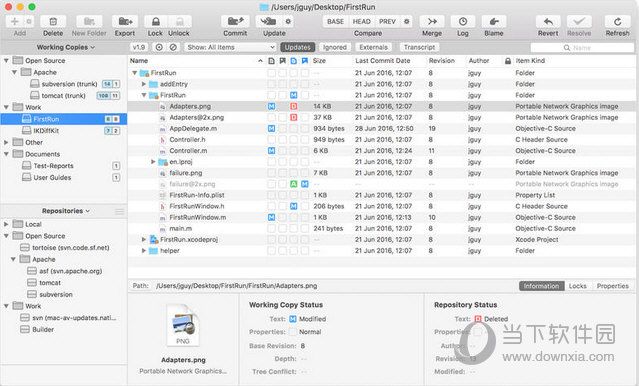The height and width of the screenshot is (386, 639).
Task: Click the M status box for Adapters.png
Action: [271, 106]
